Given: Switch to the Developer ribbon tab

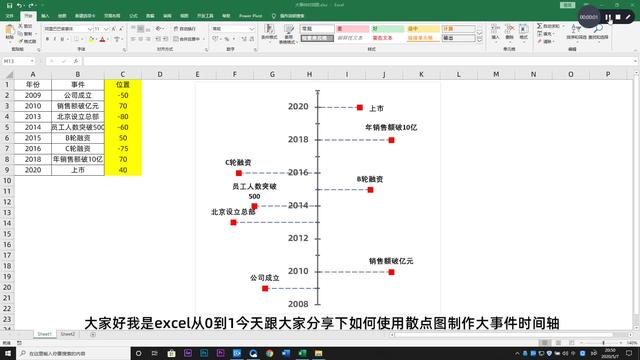Looking at the screenshot, I should 205,16.
